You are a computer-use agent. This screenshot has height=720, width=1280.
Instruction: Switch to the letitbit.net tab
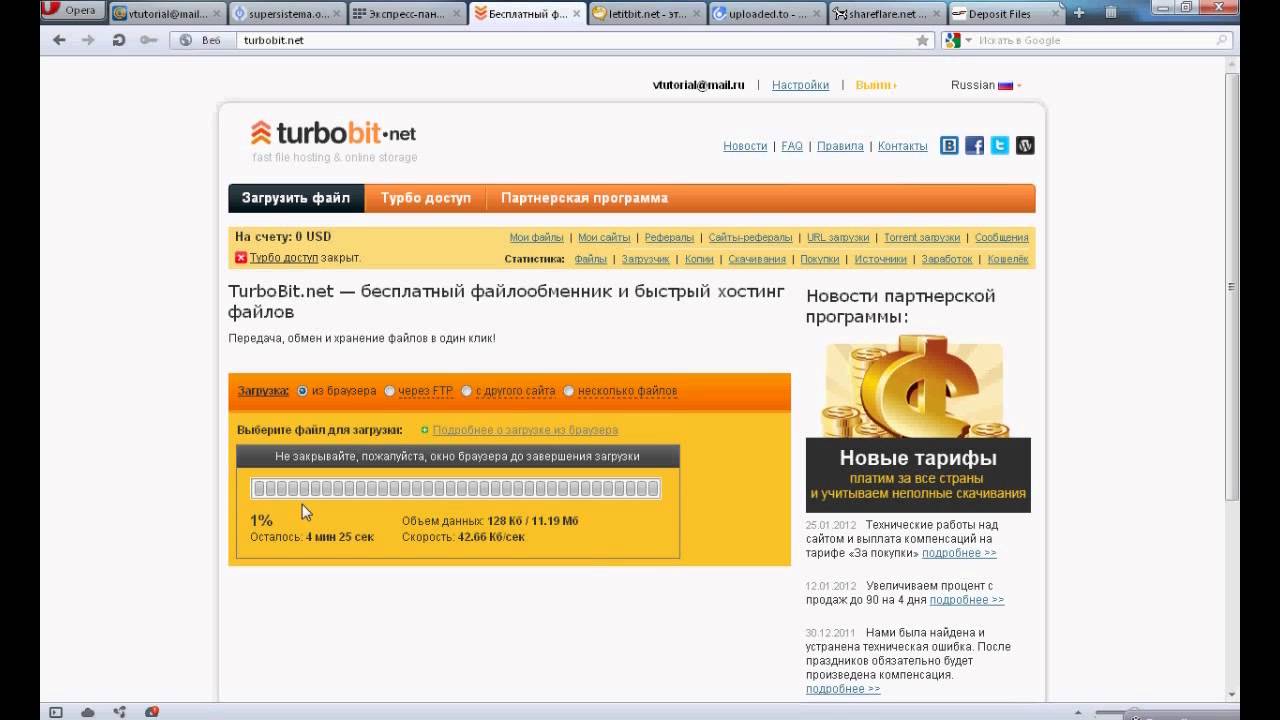click(646, 14)
